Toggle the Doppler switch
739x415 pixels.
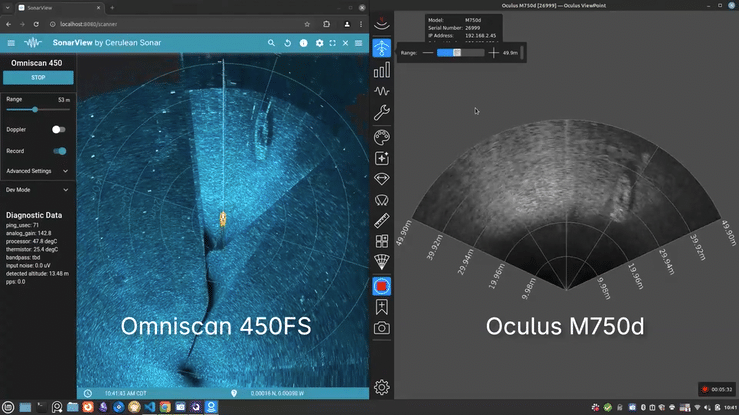tap(59, 129)
